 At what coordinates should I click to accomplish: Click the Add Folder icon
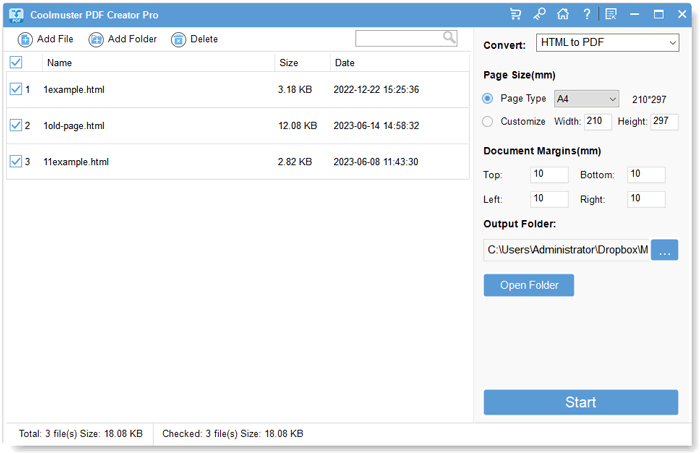click(x=96, y=40)
